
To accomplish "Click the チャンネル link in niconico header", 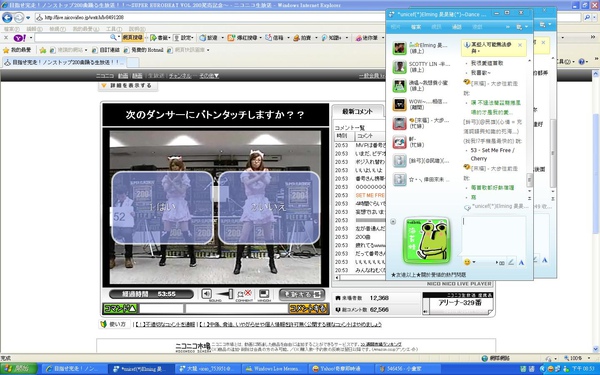I will (x=180, y=76).
